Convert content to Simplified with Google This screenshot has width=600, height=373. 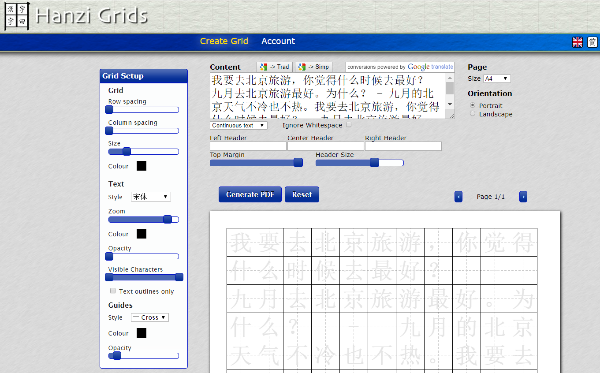(x=313, y=67)
